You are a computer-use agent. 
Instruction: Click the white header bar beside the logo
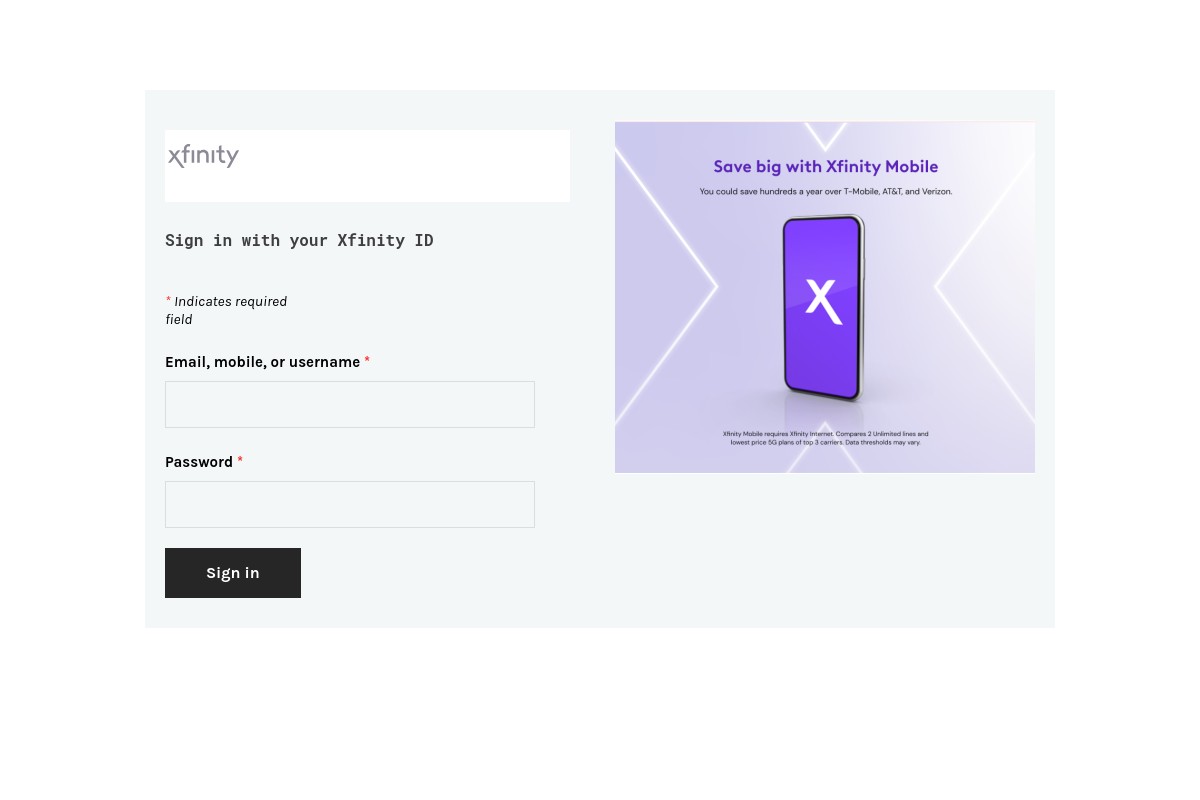(405, 166)
